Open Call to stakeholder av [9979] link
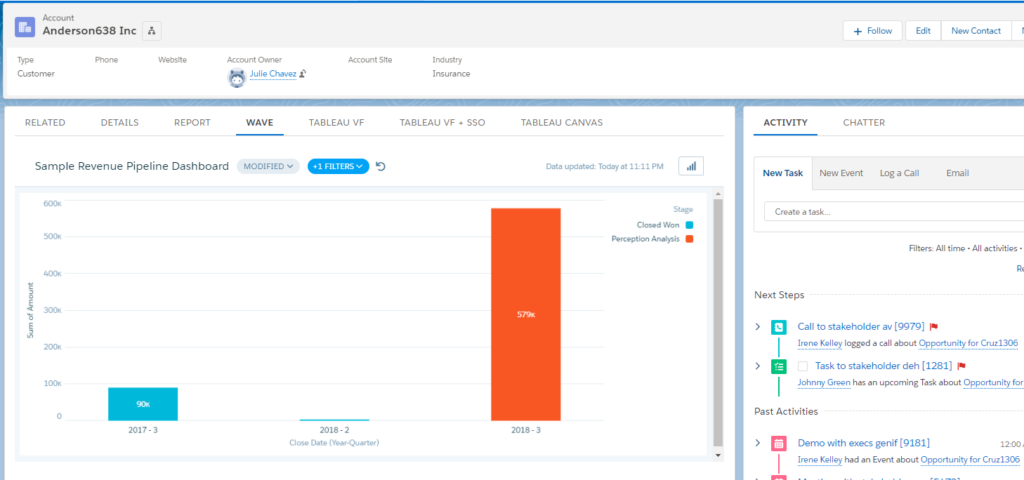Image resolution: width=1024 pixels, height=480 pixels. point(861,327)
